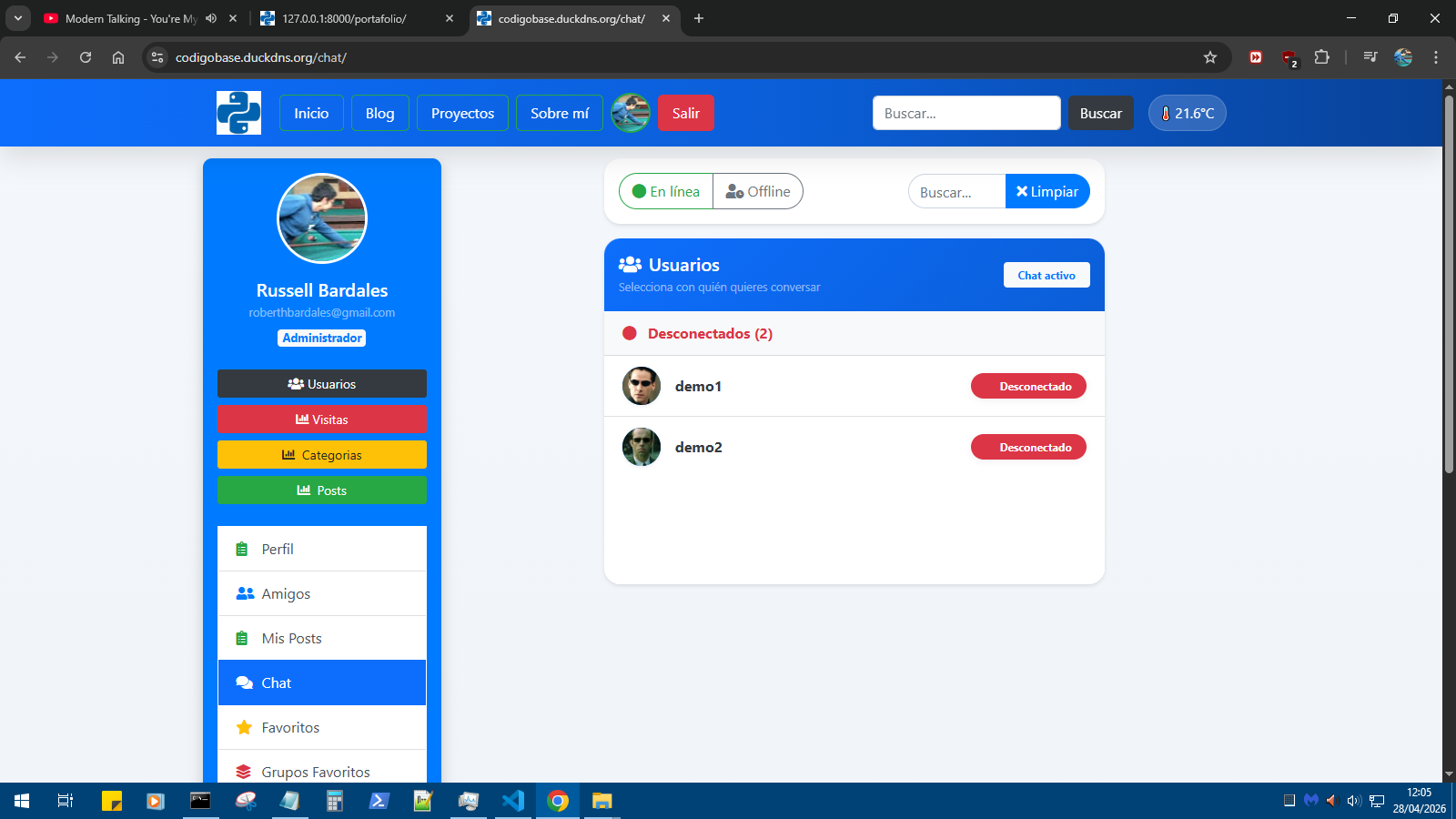Go to Chrome home page icon
The height and width of the screenshot is (819, 1456).
tap(118, 57)
